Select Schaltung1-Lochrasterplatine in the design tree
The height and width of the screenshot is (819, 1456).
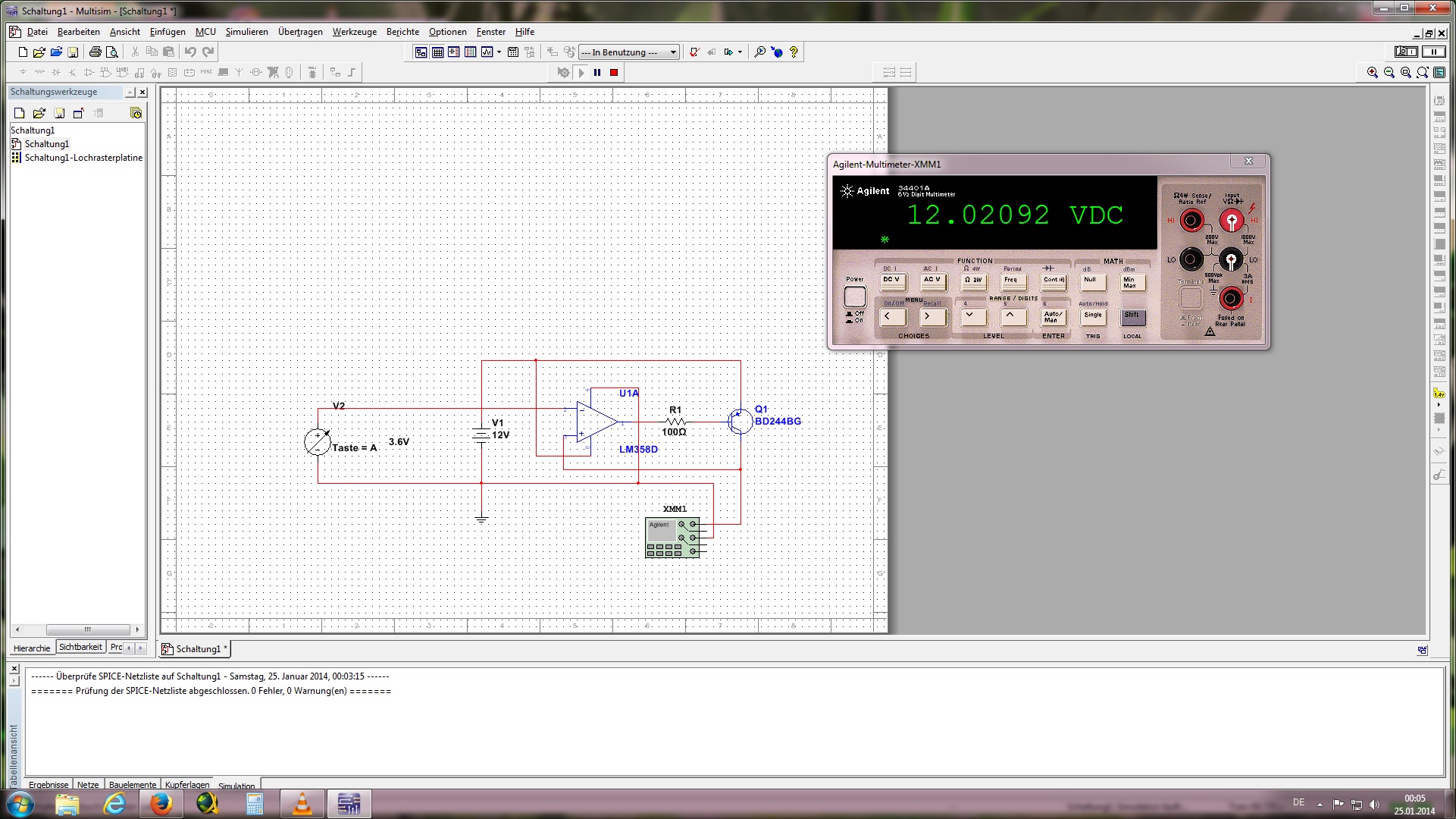[x=83, y=158]
